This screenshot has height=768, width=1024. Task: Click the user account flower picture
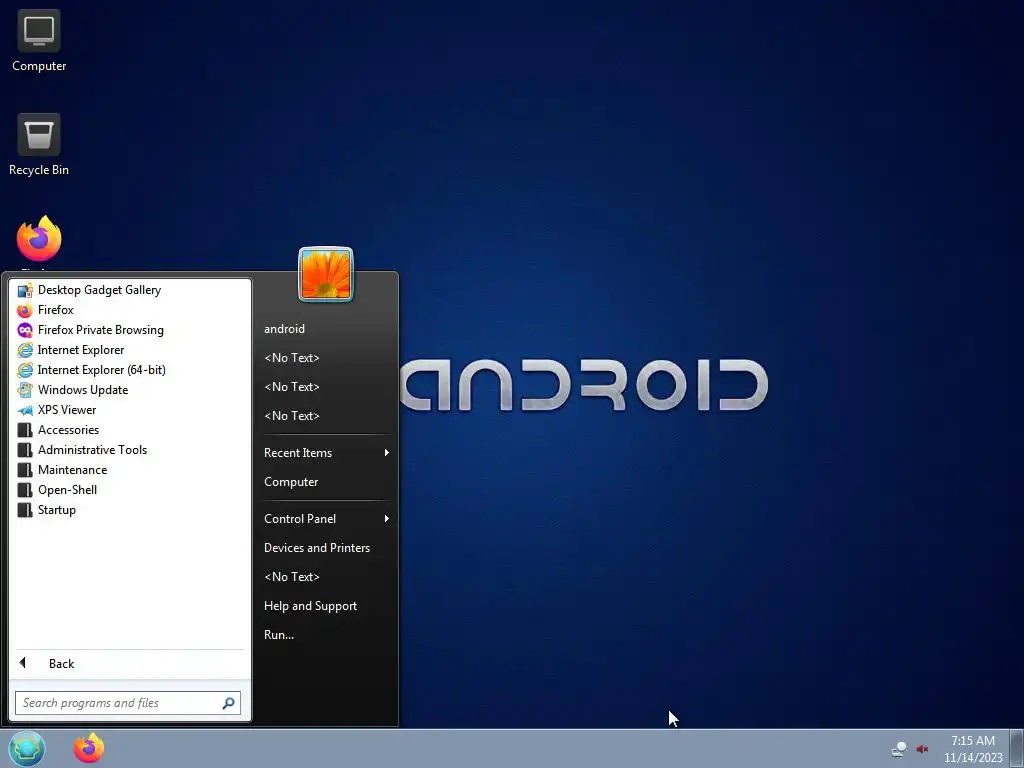tap(326, 274)
